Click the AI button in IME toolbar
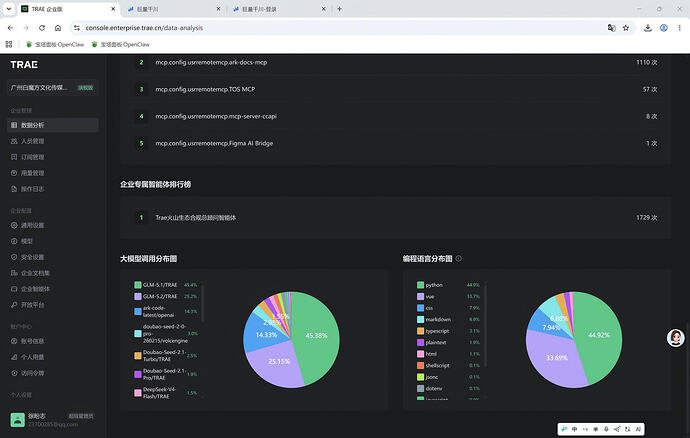The image size is (690, 438). pyautogui.click(x=638, y=429)
